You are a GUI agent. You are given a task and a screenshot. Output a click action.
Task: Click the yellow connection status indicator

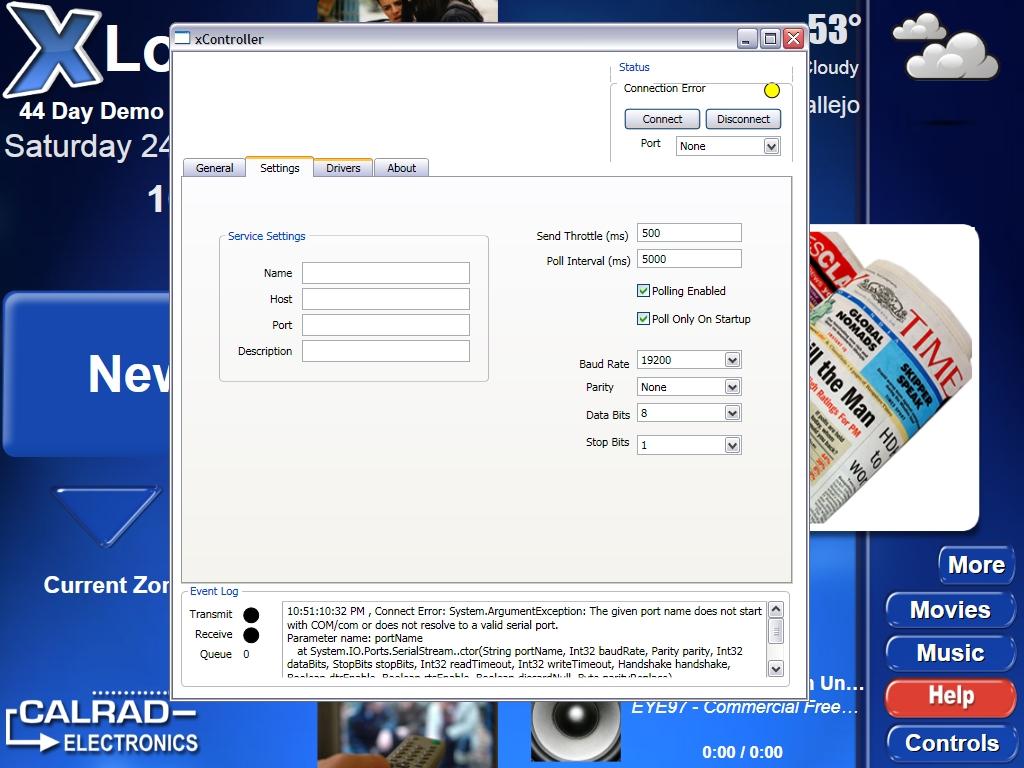(x=771, y=91)
